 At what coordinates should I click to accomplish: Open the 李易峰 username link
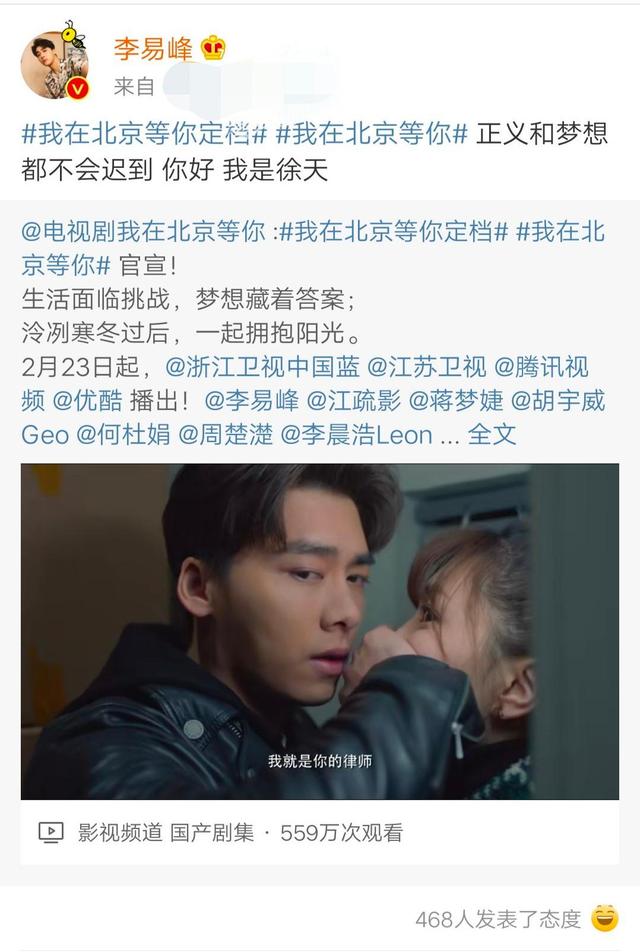coord(153,49)
